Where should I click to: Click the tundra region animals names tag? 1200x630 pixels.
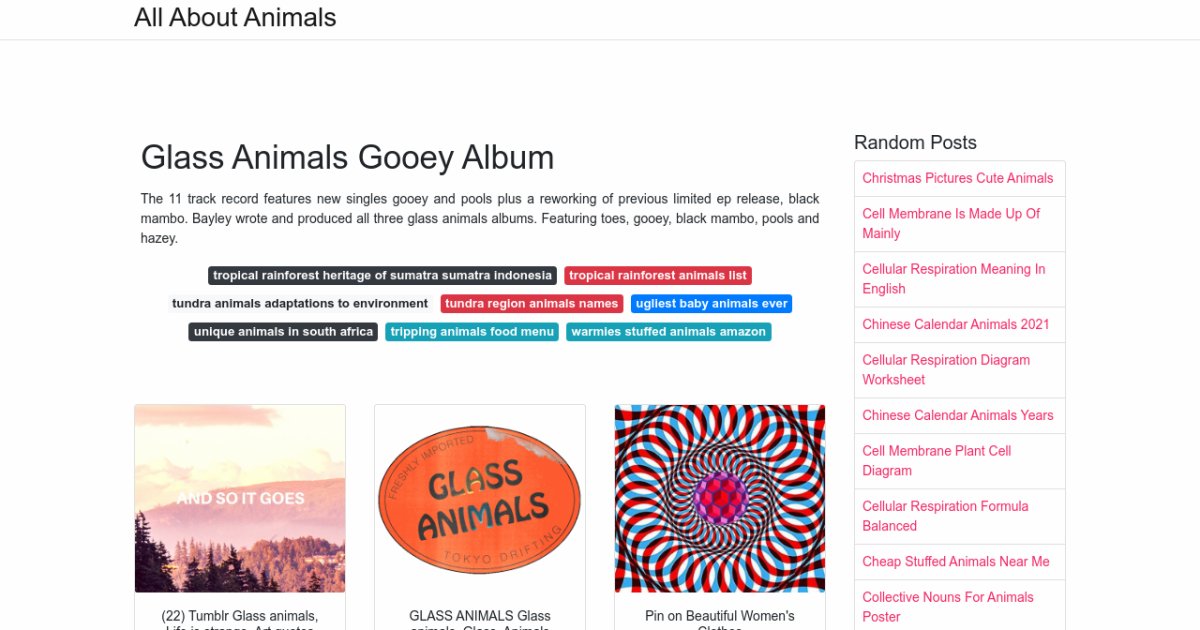coord(531,304)
